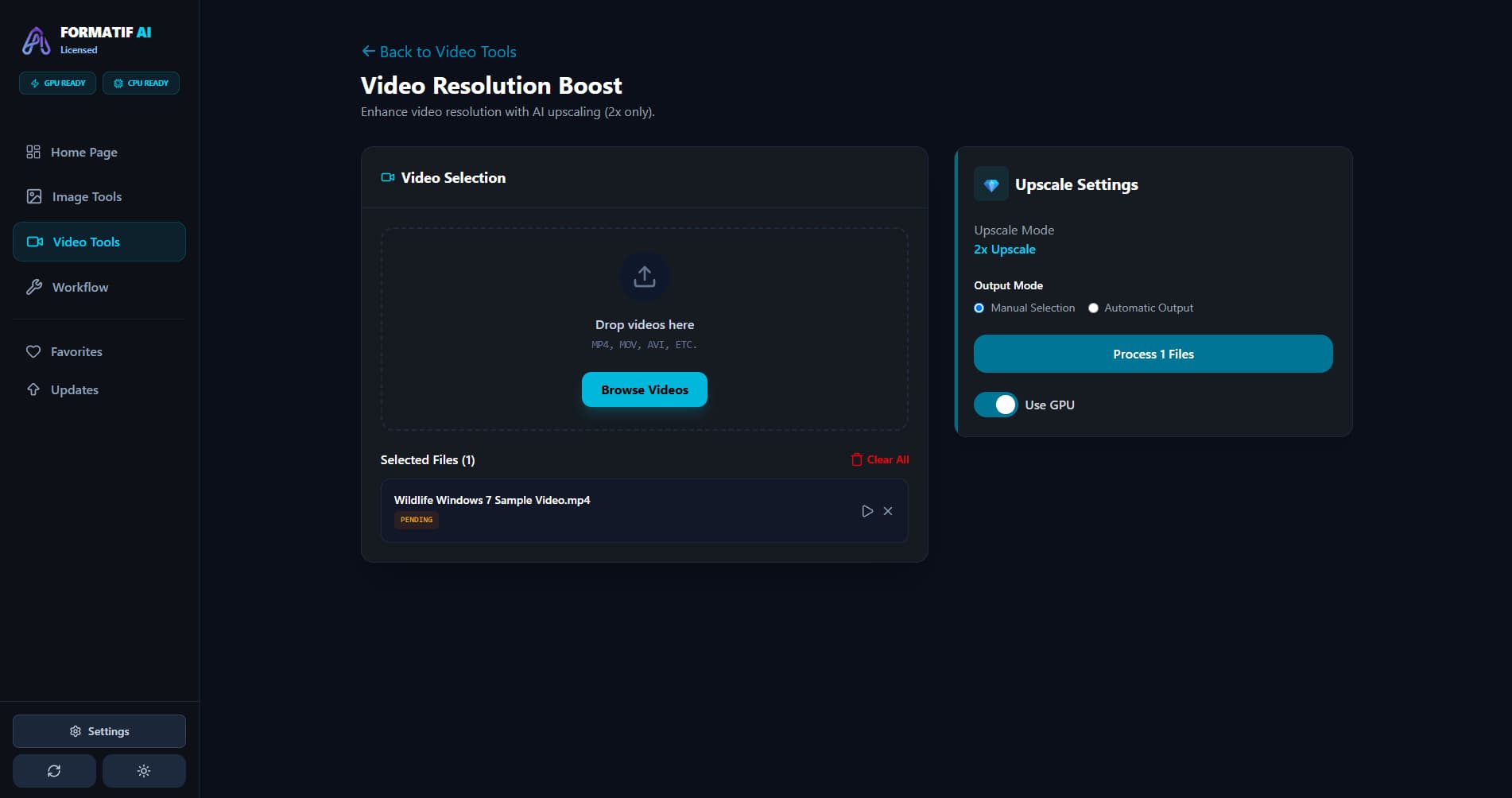Click the Settings button

(x=99, y=731)
